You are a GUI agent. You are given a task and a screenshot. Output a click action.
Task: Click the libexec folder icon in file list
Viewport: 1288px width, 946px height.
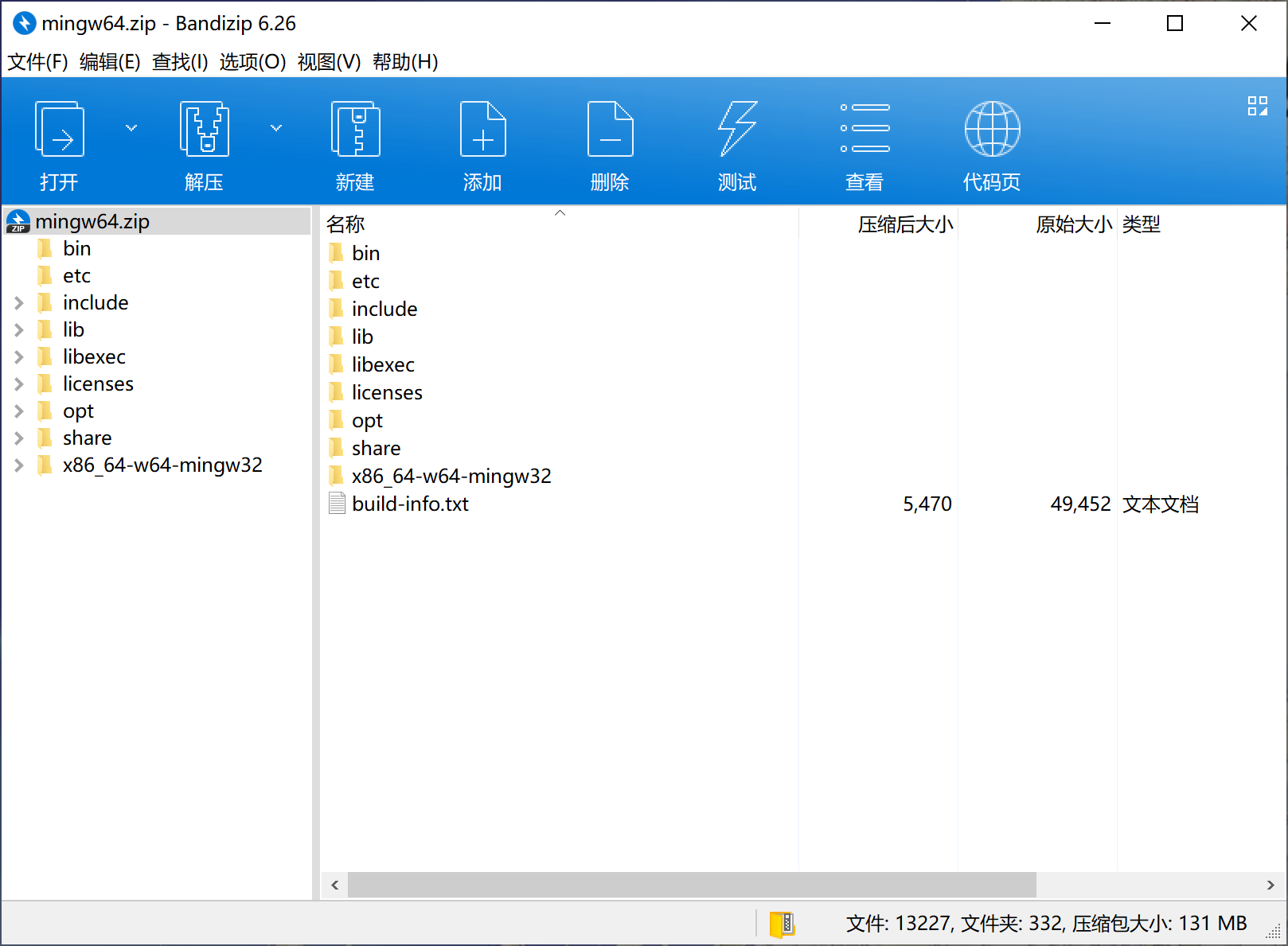click(337, 364)
